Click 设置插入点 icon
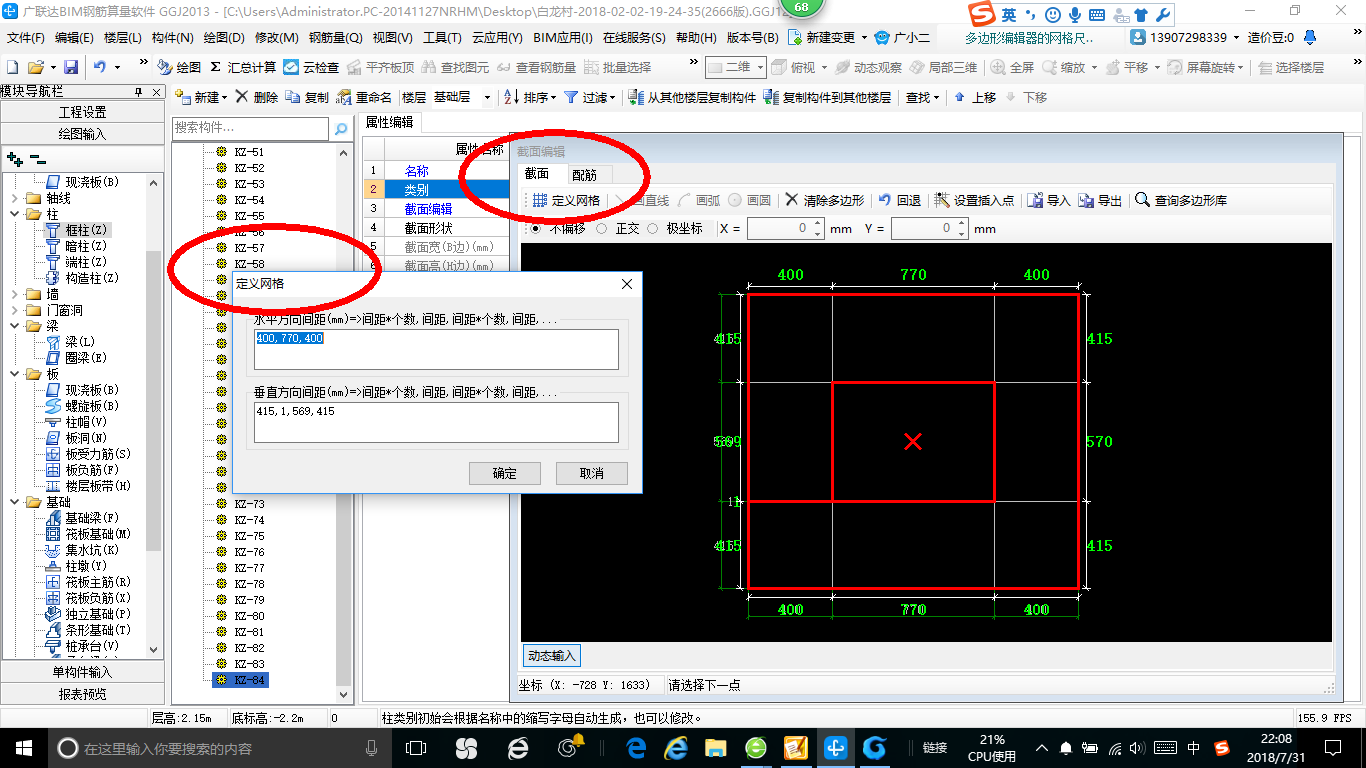The height and width of the screenshot is (768, 1366). (942, 200)
